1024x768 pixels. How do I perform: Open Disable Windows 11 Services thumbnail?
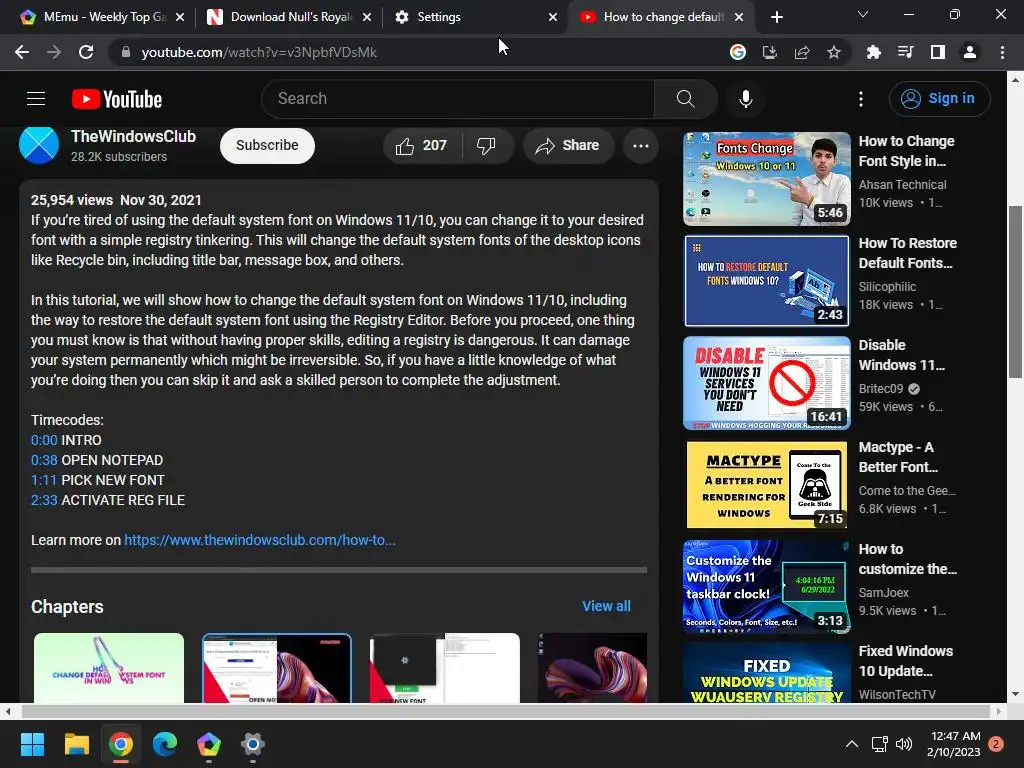point(767,383)
